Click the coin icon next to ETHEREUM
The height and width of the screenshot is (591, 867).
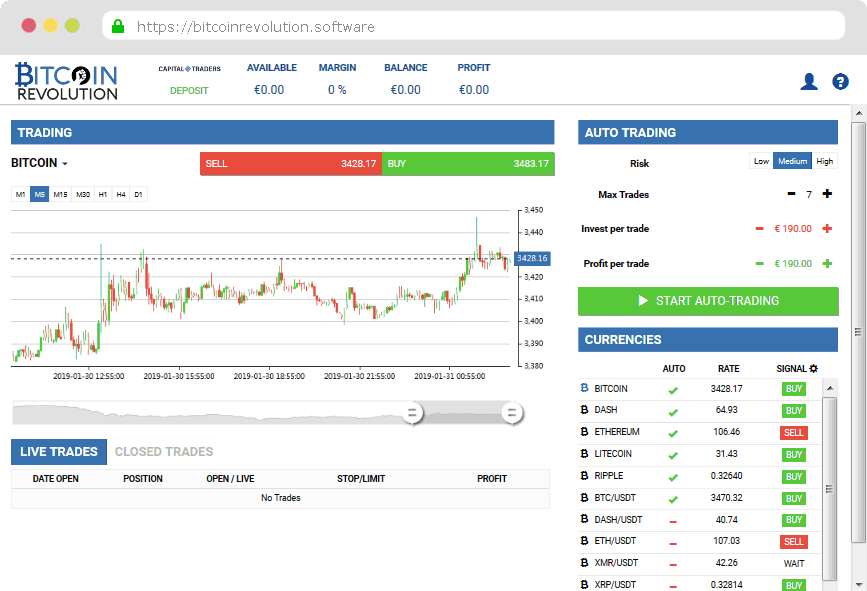(584, 431)
